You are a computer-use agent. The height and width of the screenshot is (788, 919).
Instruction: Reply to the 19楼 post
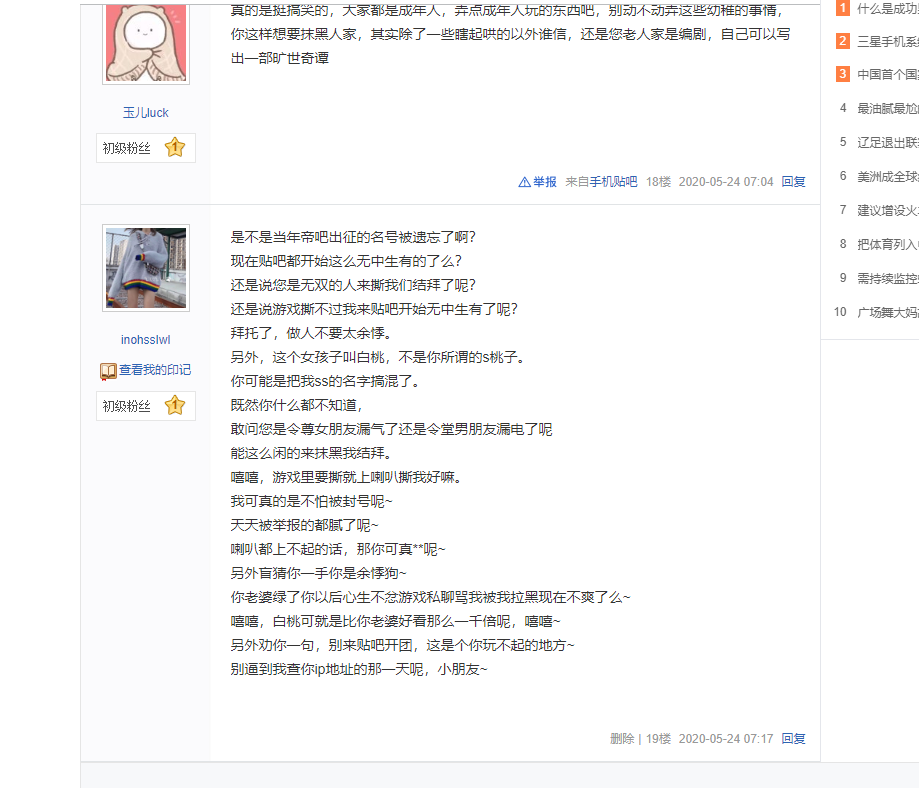coord(794,739)
